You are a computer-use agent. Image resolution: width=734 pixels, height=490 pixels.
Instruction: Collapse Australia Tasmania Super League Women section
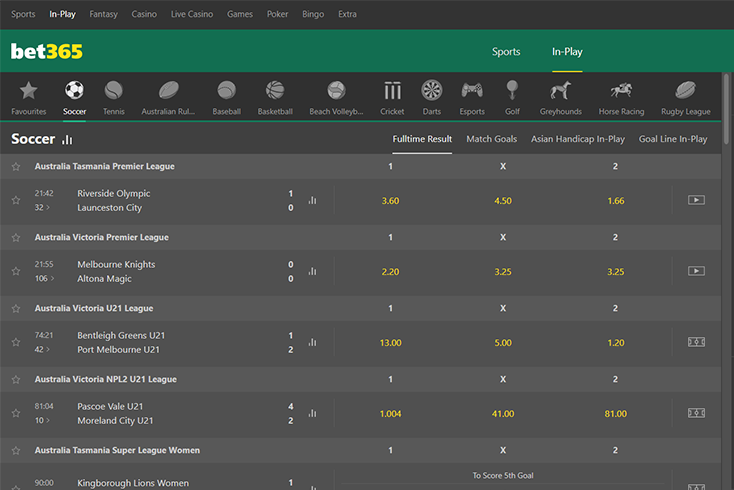(117, 450)
